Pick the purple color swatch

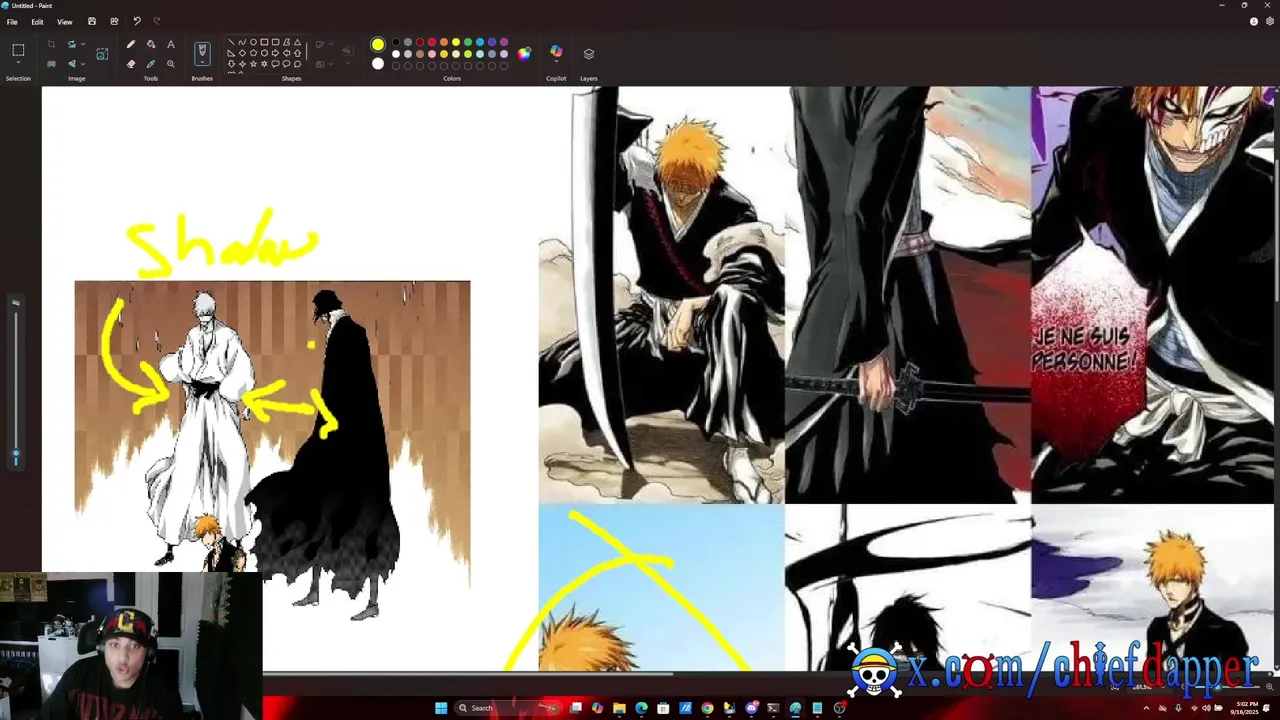click(x=504, y=42)
